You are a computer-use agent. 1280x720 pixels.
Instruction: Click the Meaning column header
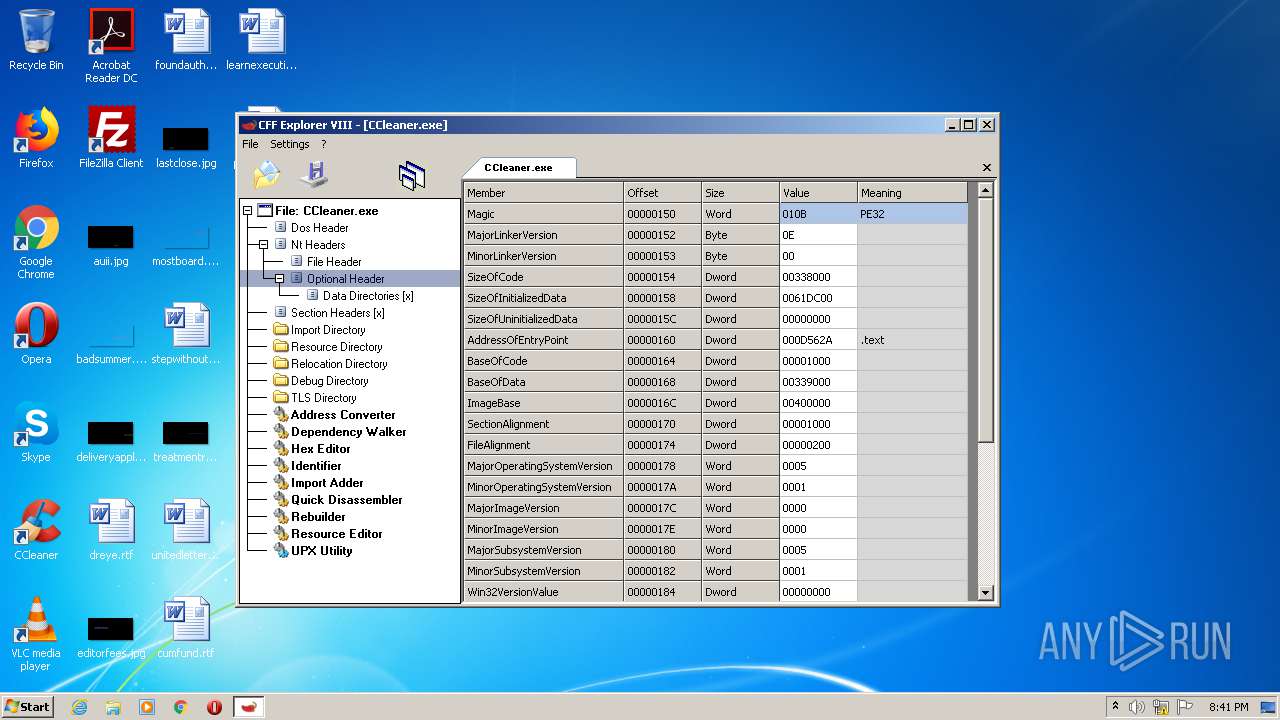[x=912, y=192]
